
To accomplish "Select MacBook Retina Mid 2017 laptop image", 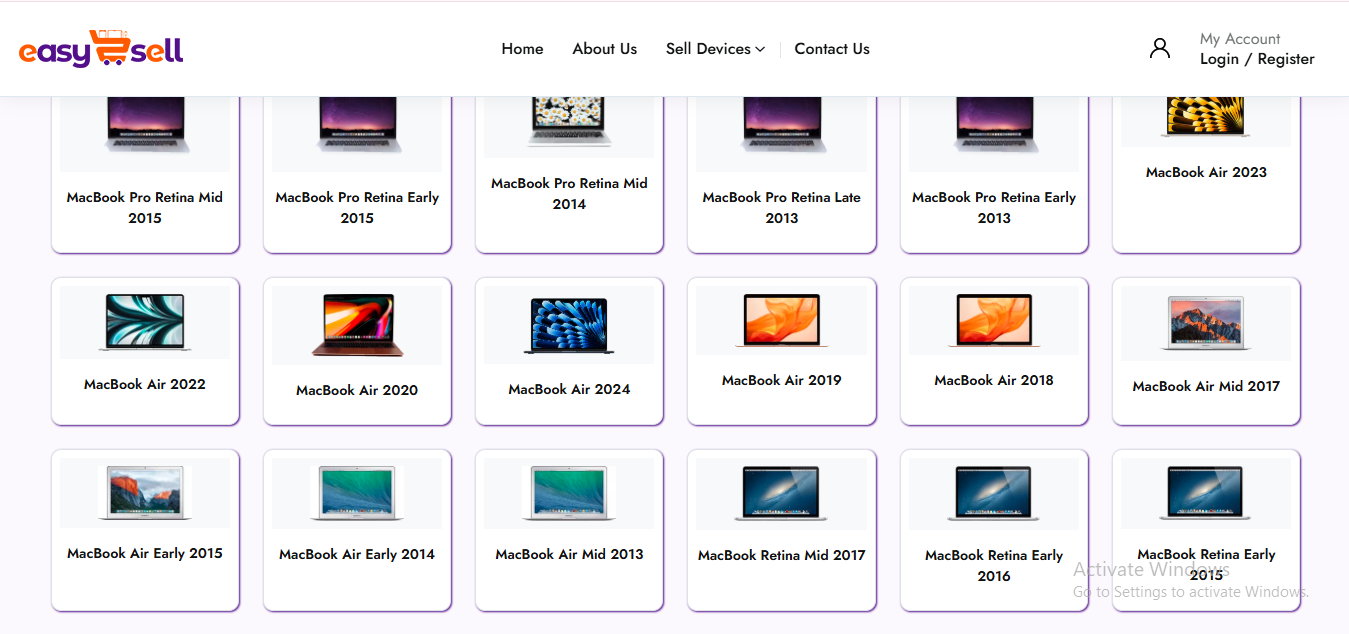I will tap(781, 493).
